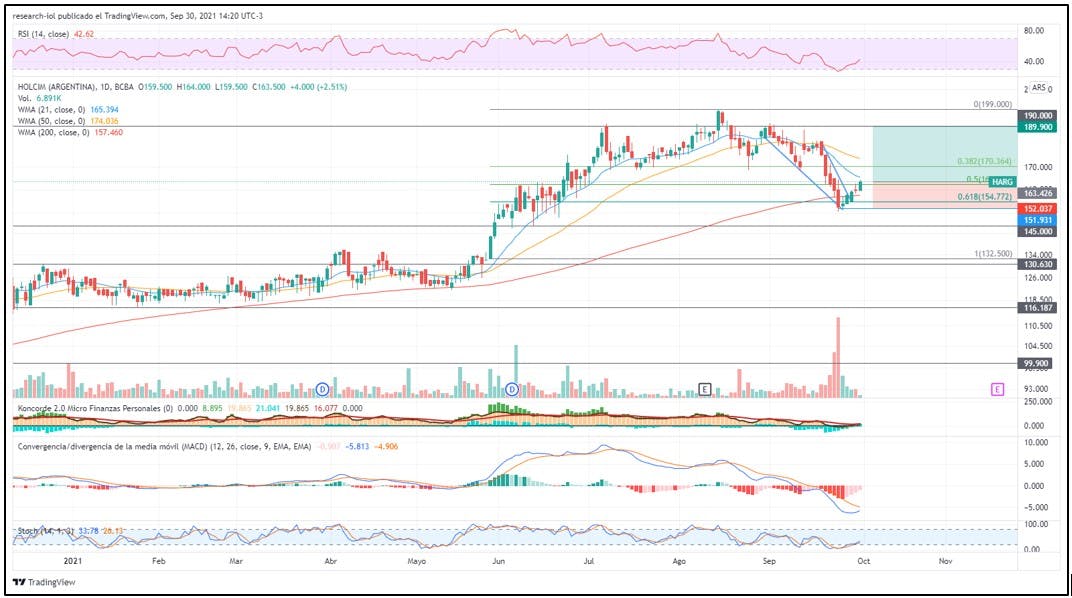Image resolution: width=1072 pixels, height=598 pixels.
Task: Click the Koncorde value 16.077
Action: (326, 408)
